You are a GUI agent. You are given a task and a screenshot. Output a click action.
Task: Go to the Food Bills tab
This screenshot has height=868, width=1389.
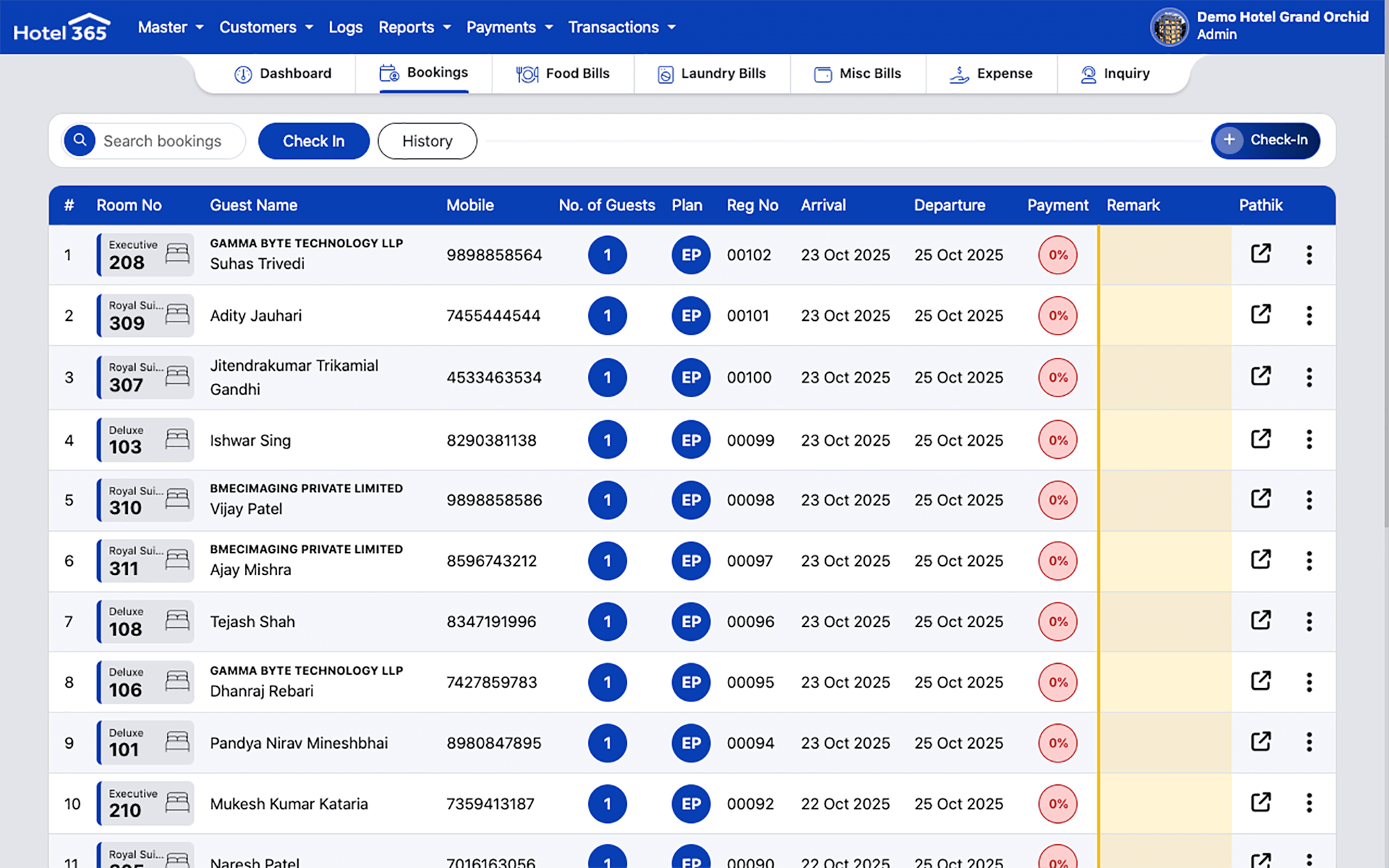pyautogui.click(x=563, y=74)
